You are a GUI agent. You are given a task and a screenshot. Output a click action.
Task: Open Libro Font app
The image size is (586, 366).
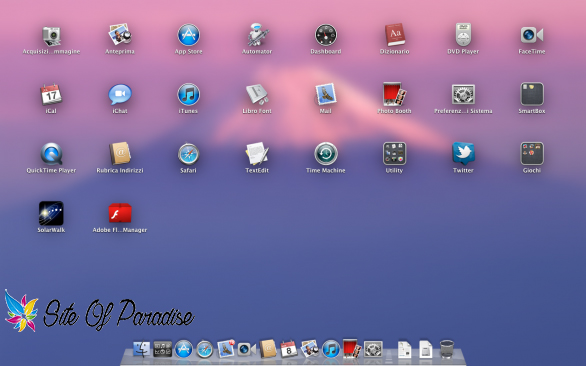(257, 94)
